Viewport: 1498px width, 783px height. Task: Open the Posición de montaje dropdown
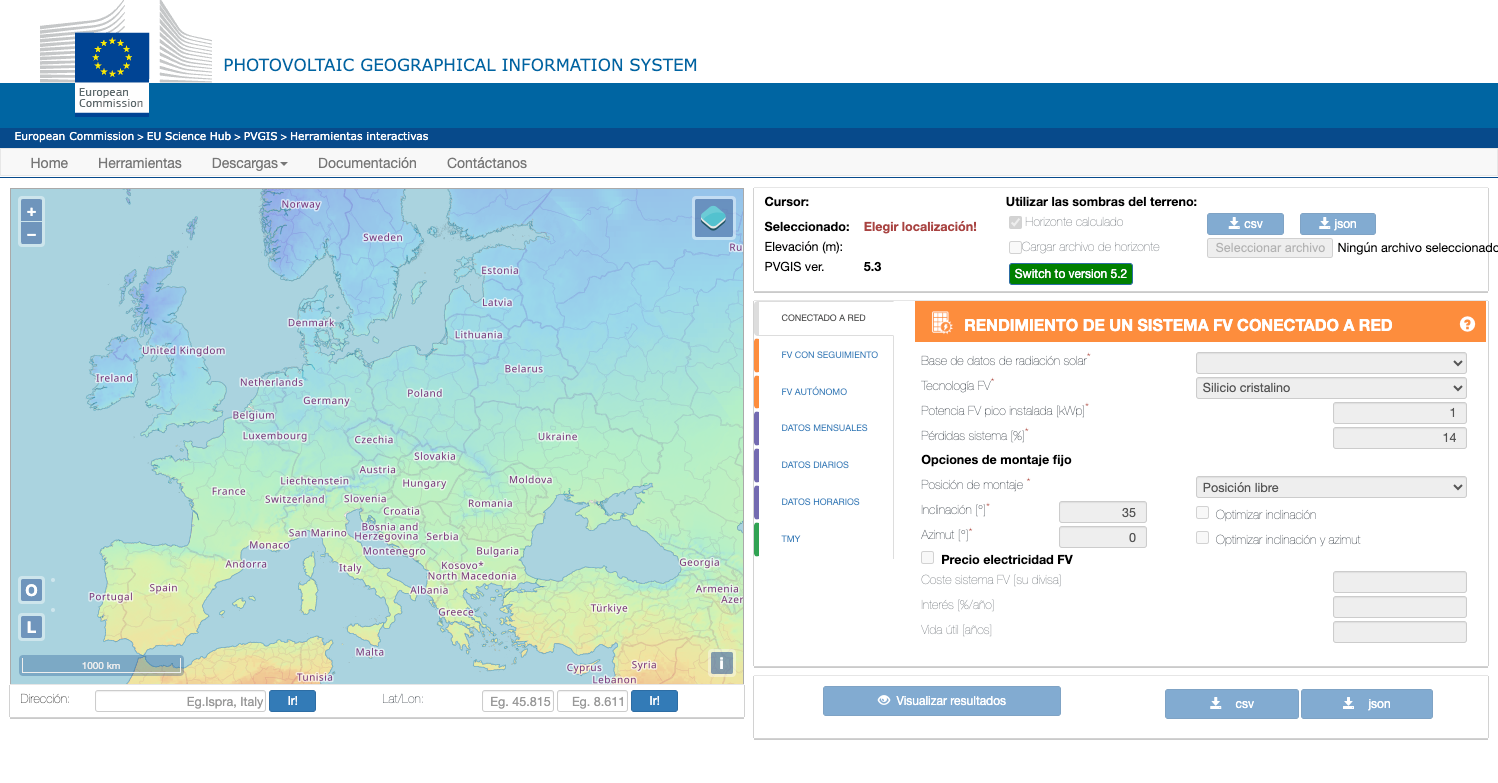pyautogui.click(x=1330, y=486)
